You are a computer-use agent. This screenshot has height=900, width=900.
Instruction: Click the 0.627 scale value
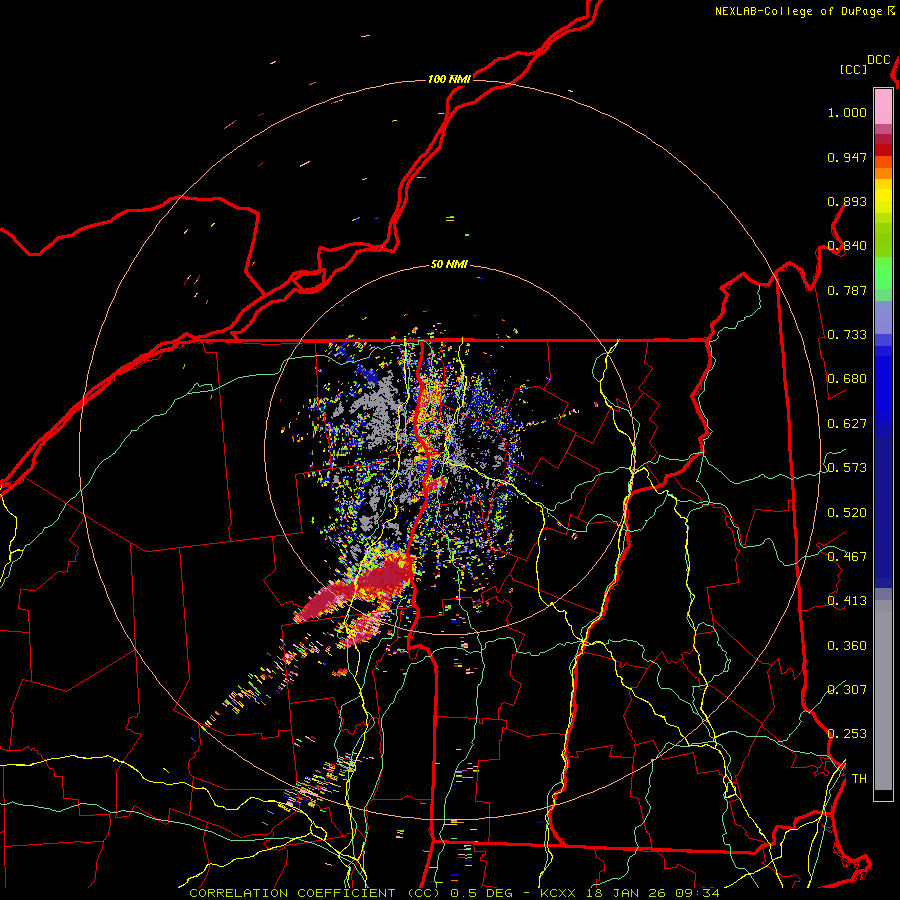click(847, 424)
